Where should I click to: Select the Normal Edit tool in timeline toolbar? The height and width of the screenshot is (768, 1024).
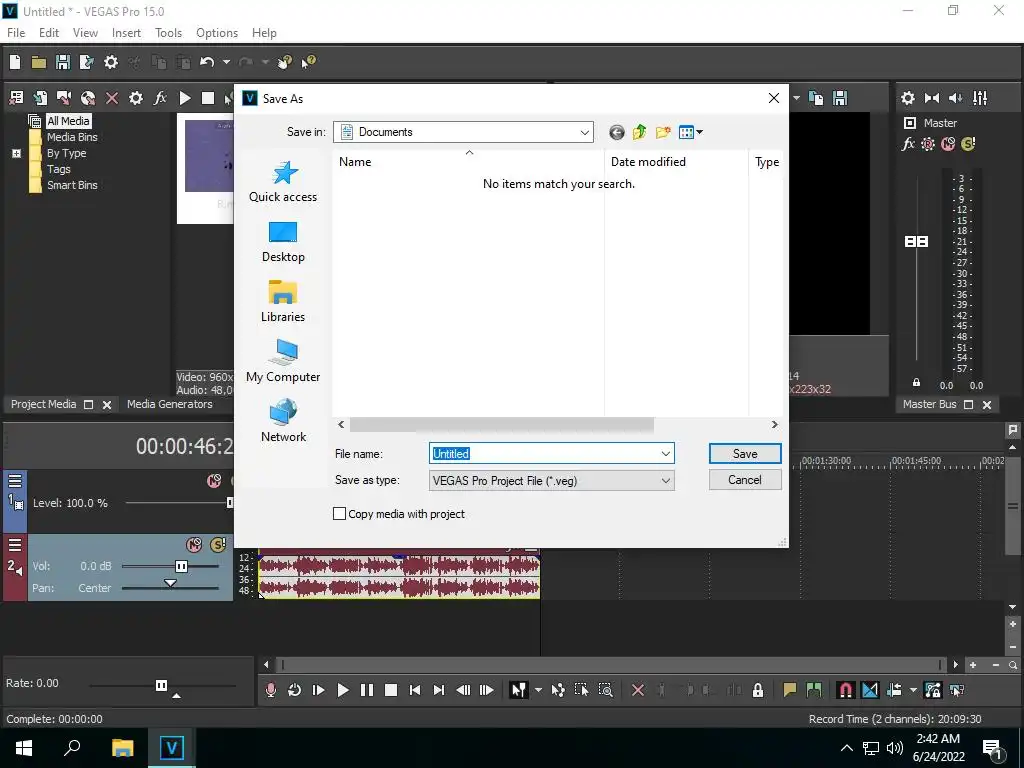click(x=518, y=690)
